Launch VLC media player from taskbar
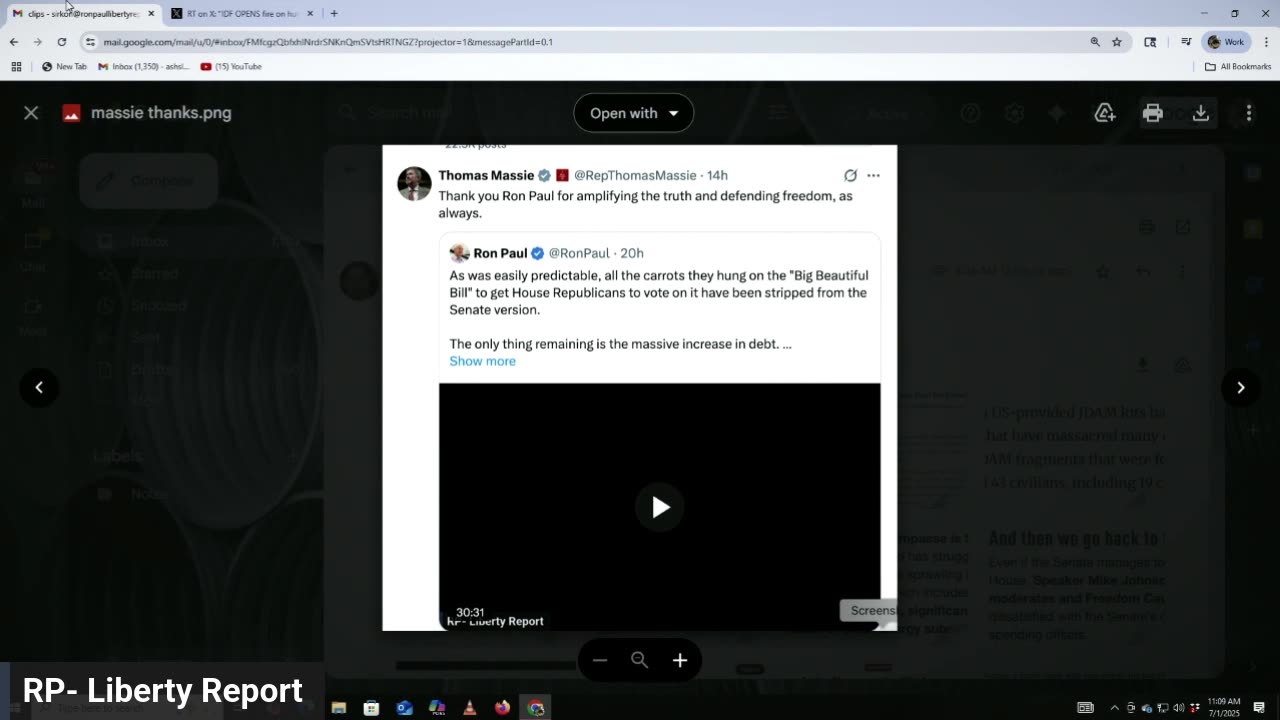The height and width of the screenshot is (720, 1280). pos(470,708)
